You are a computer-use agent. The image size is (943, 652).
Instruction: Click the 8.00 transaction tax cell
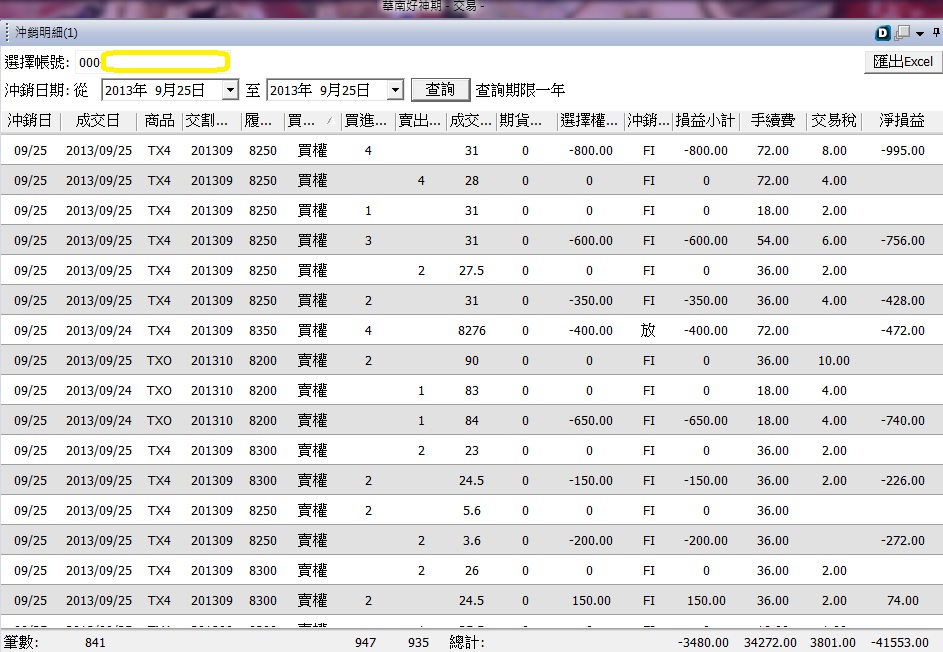834,150
